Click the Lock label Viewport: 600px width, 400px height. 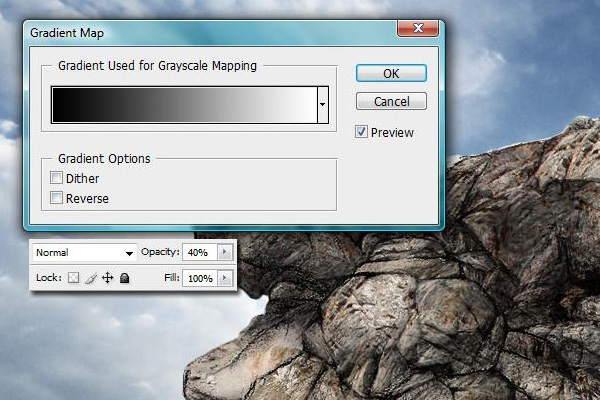click(x=49, y=278)
